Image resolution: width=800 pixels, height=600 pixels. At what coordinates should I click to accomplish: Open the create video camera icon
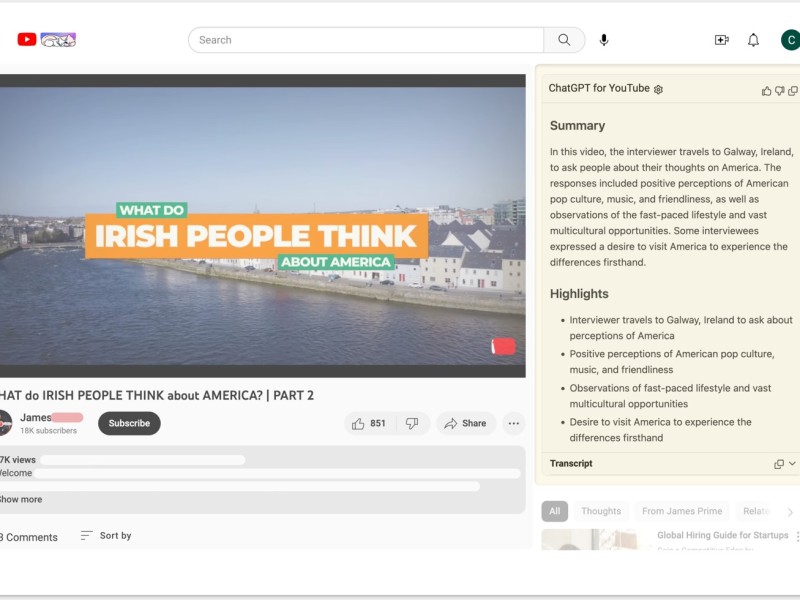721,40
